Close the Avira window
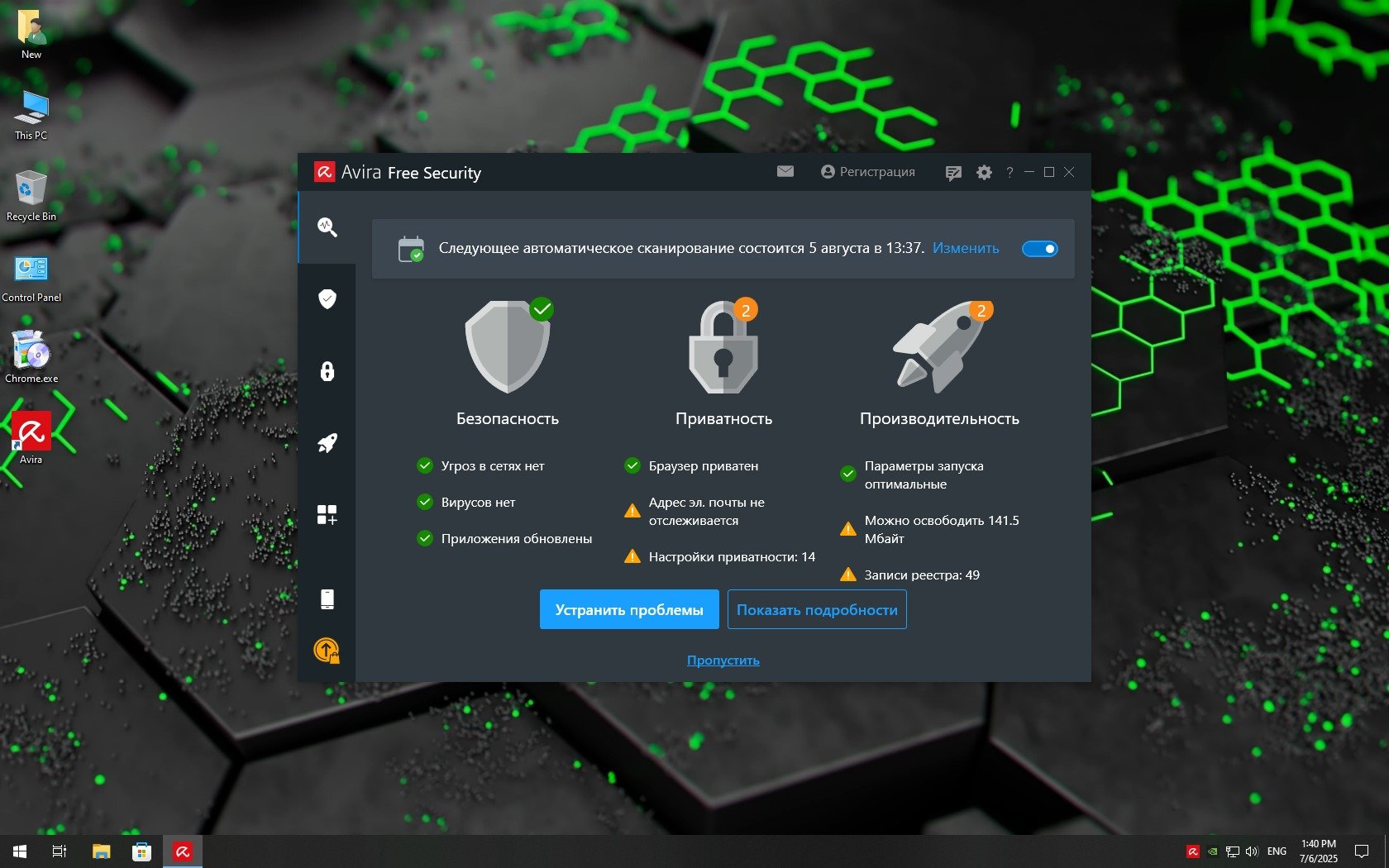 tap(1069, 172)
